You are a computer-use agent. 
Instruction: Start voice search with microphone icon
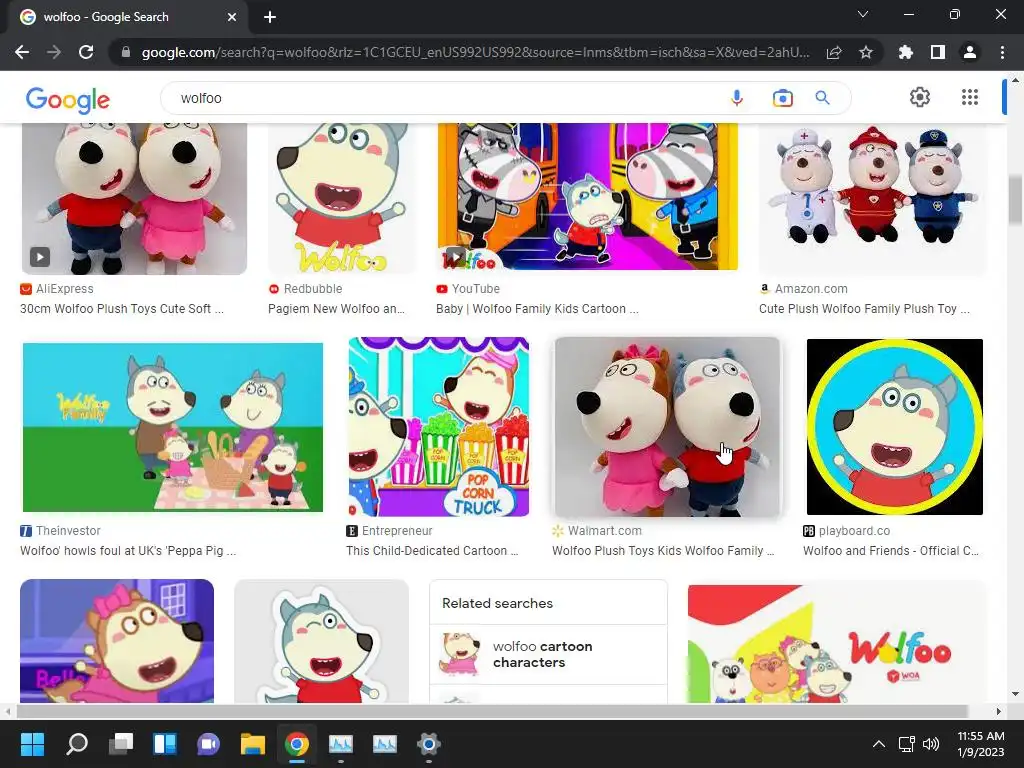click(x=737, y=98)
